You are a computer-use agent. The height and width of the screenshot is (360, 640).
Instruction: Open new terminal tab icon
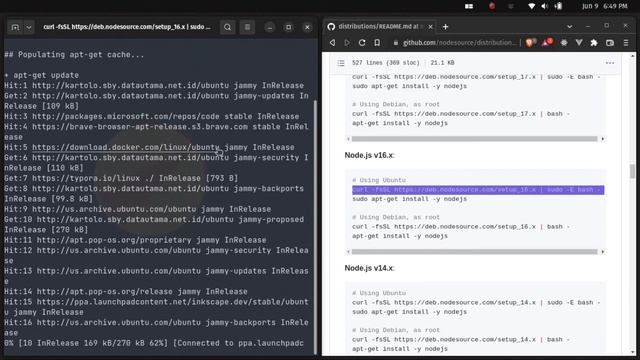click(x=15, y=27)
